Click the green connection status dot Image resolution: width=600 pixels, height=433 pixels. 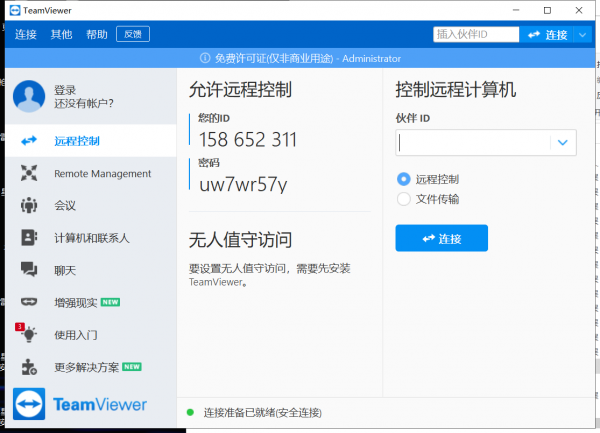190,412
